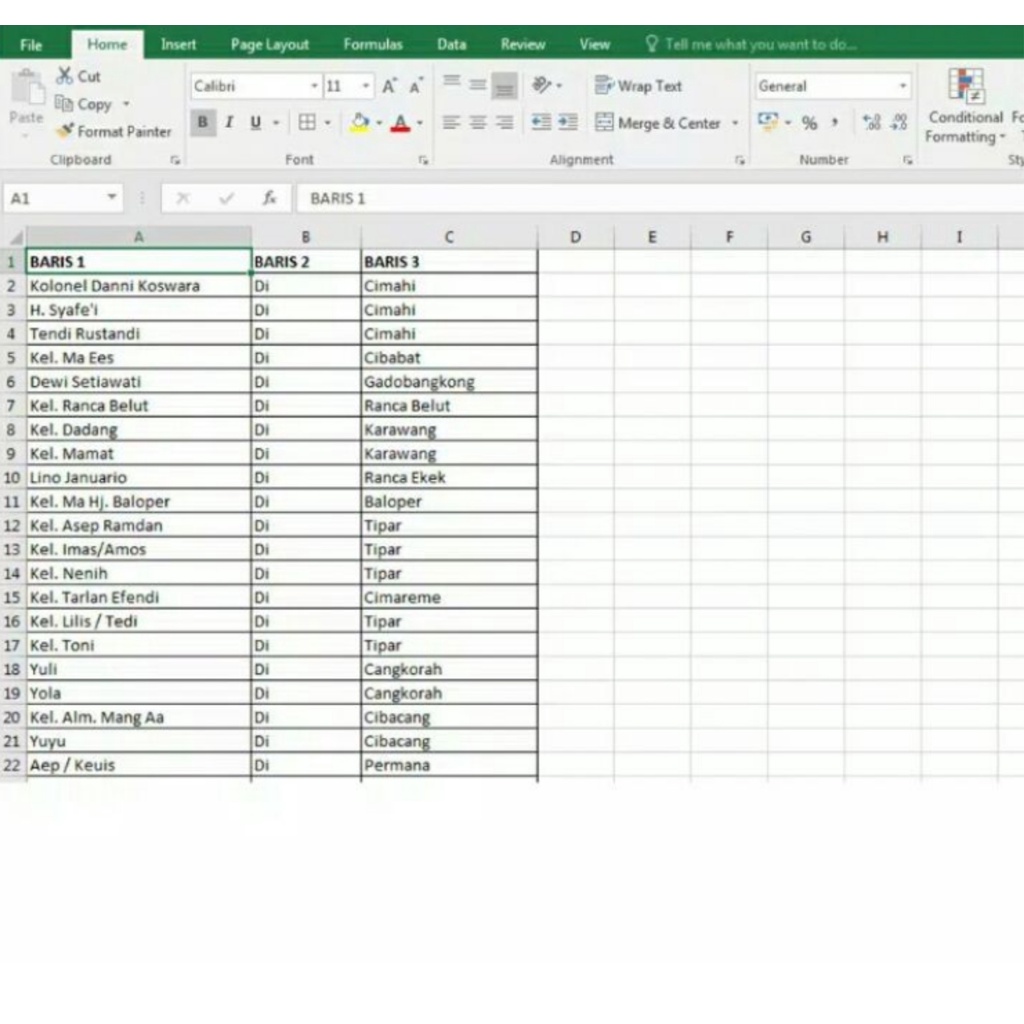Toggle Bold formatting
Screen dimensions: 1024x1024
point(203,122)
